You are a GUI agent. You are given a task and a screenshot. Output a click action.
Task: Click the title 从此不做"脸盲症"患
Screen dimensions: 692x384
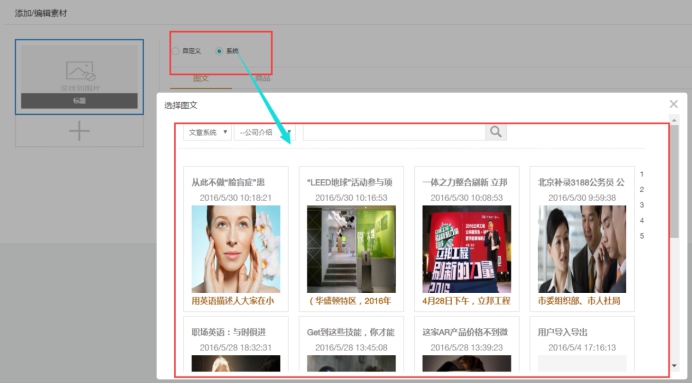click(228, 182)
